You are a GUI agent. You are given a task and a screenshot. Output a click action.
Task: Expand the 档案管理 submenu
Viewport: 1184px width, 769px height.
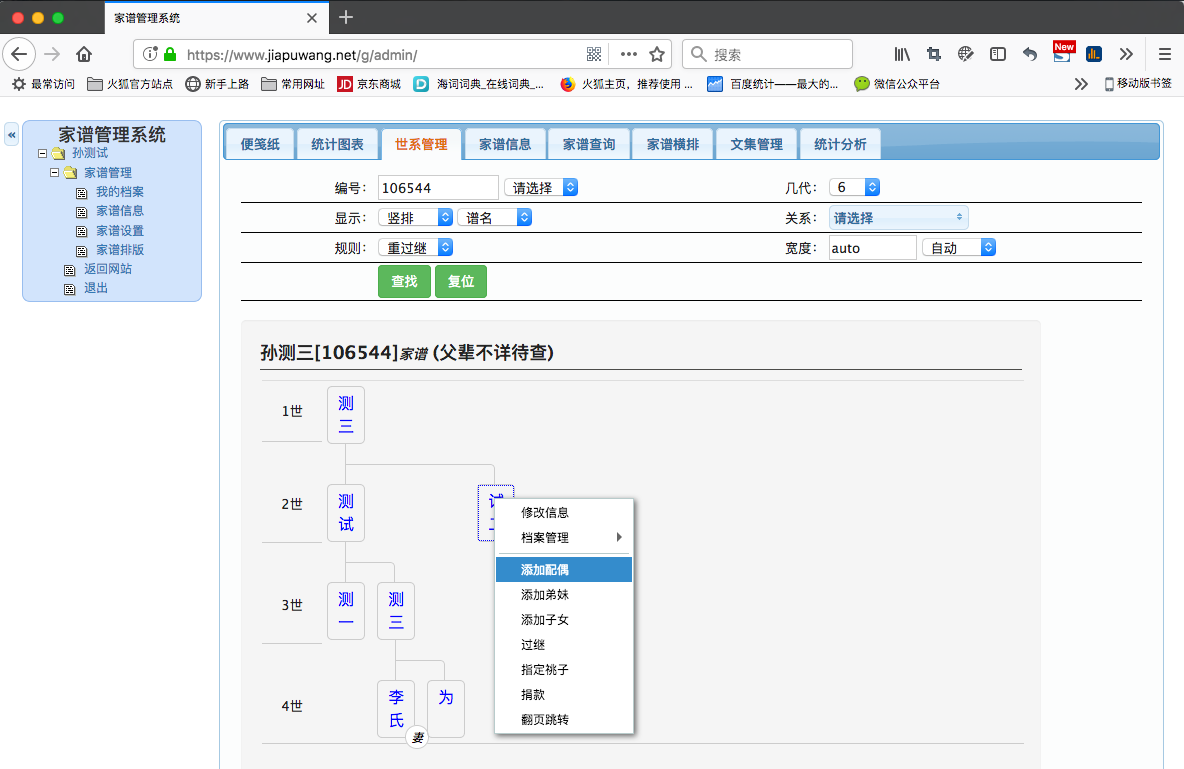563,538
